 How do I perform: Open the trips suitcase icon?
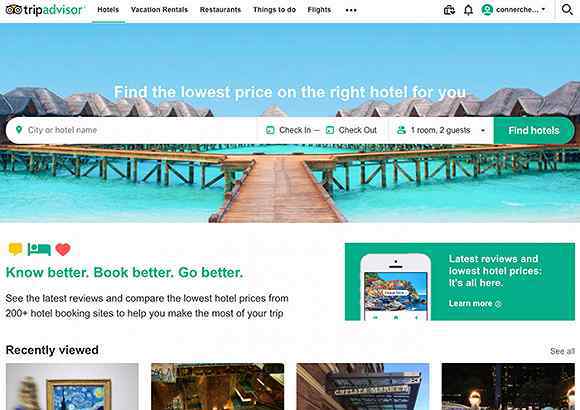pyautogui.click(x=449, y=10)
